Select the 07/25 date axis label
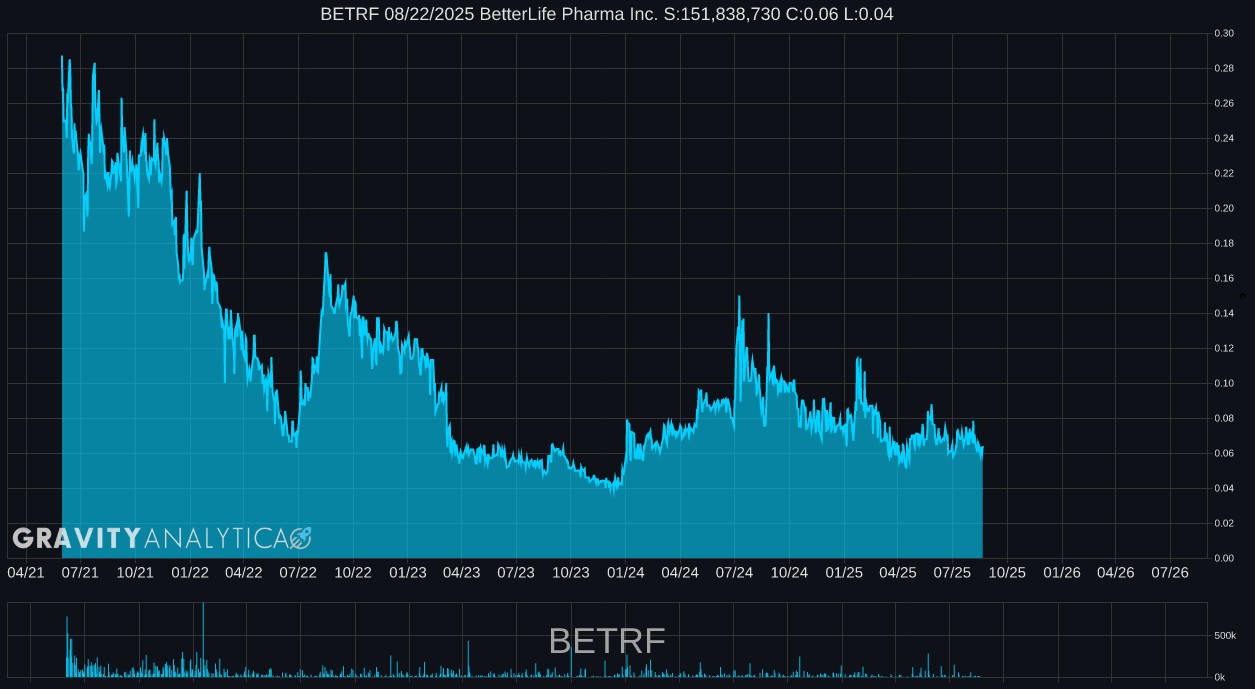 952,573
